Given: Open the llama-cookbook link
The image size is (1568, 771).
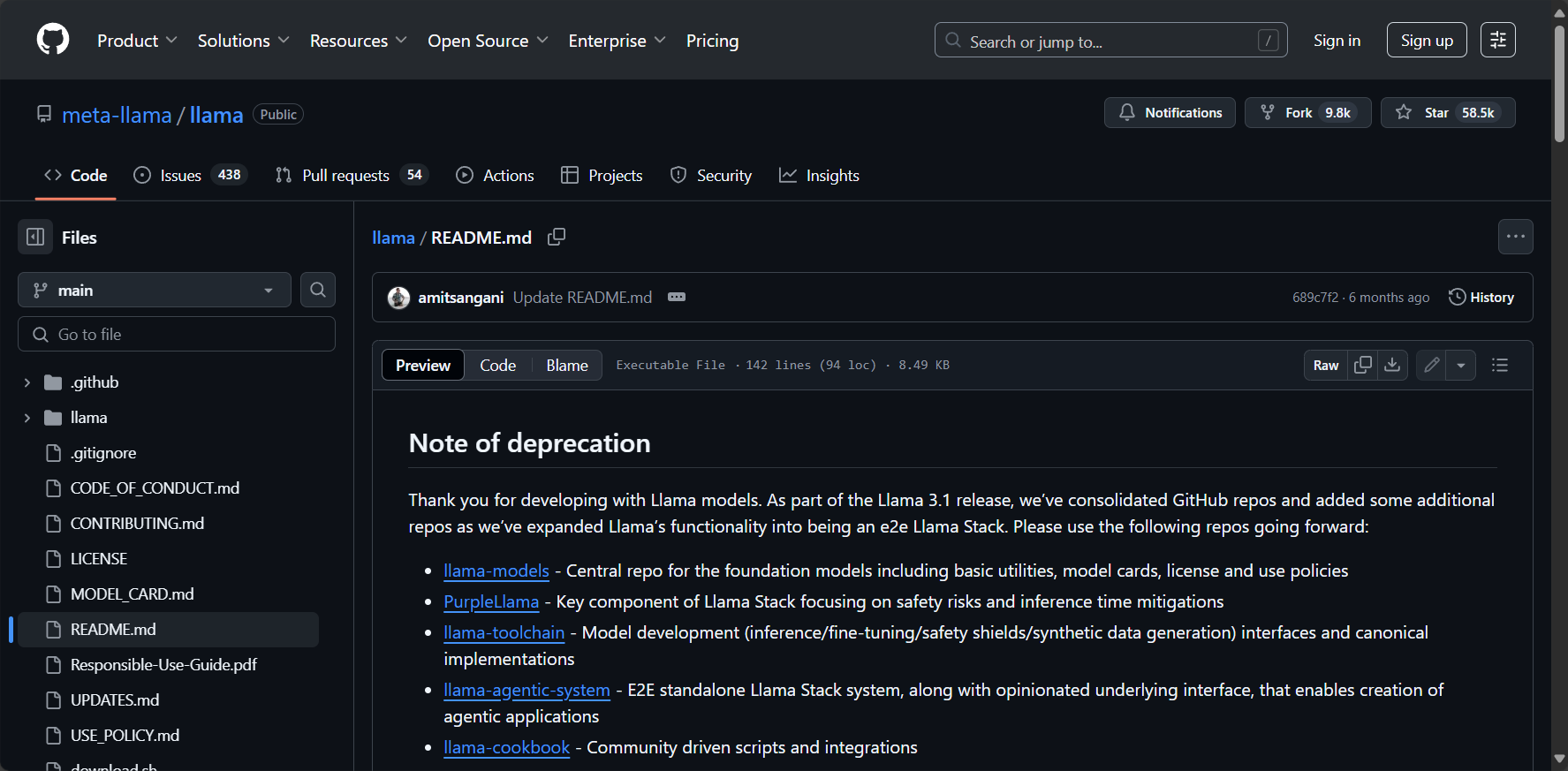Looking at the screenshot, I should point(507,747).
